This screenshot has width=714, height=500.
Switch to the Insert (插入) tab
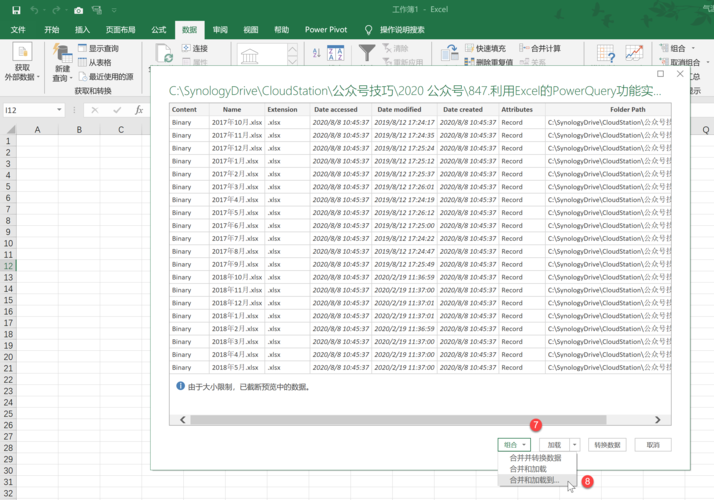pos(82,30)
